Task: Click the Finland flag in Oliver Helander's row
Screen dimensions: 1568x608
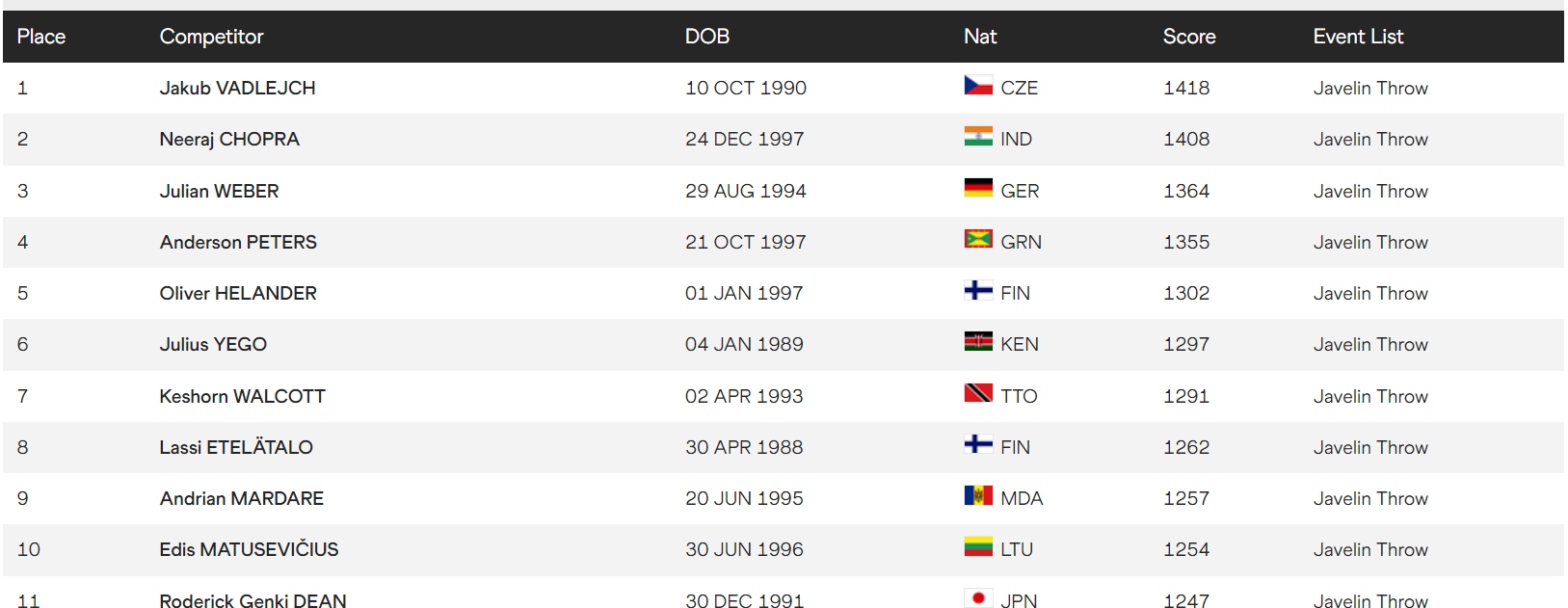Action: [x=978, y=291]
